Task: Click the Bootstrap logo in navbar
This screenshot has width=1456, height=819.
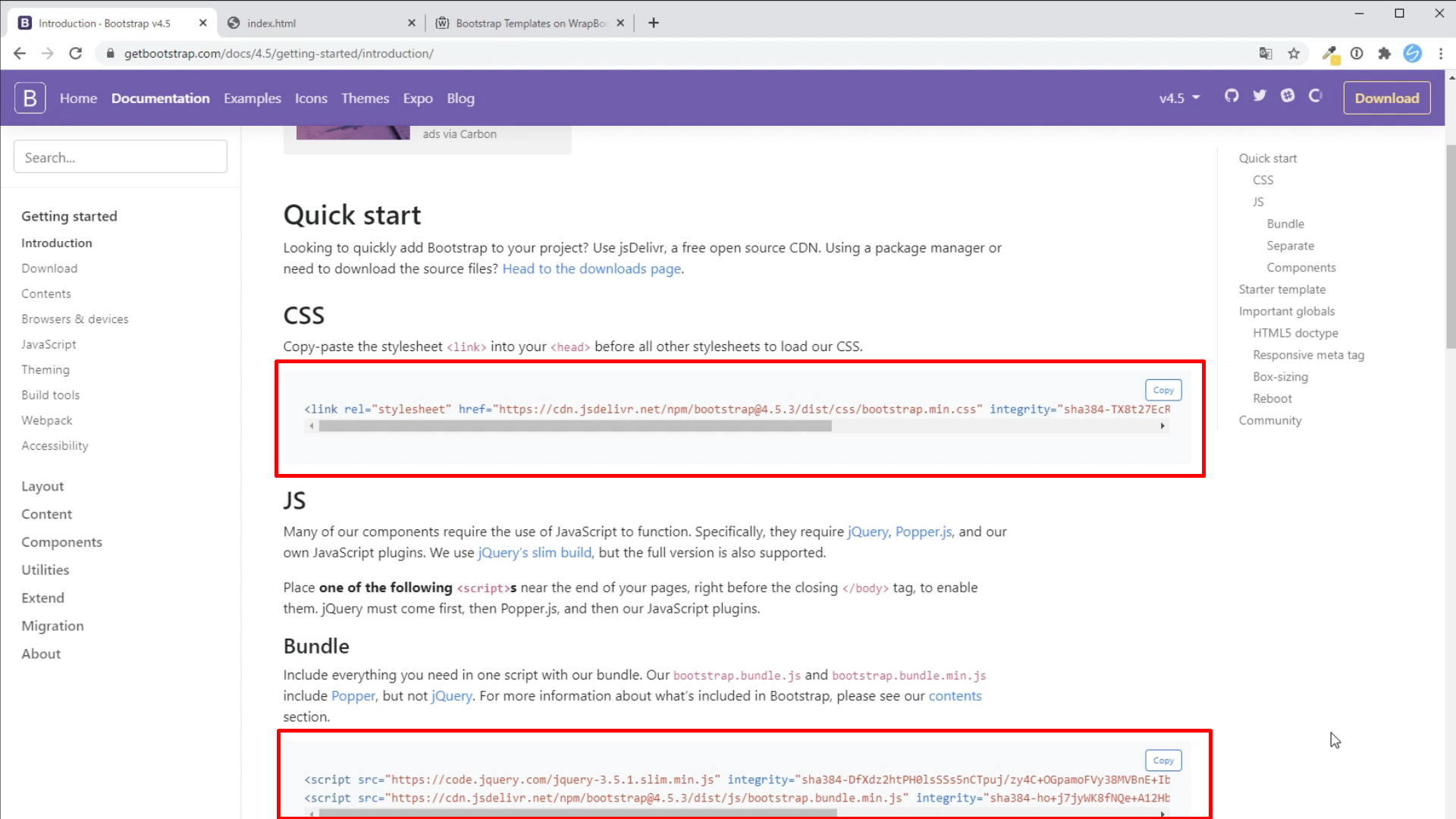Action: [30, 98]
